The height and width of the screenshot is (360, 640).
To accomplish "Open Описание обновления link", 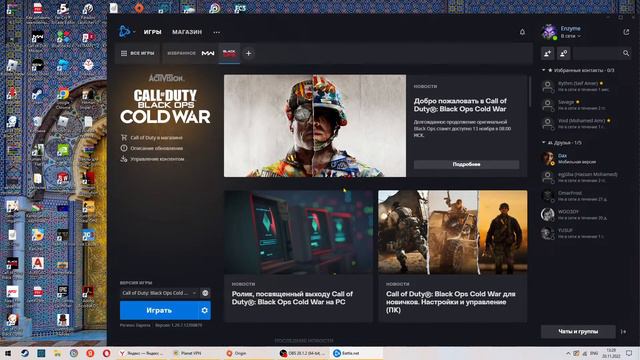I will pos(156,149).
